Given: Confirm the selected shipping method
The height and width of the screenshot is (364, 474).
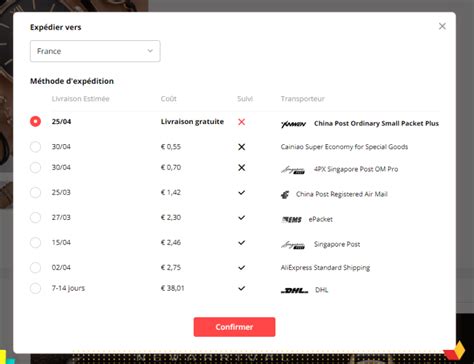Looking at the screenshot, I should [234, 327].
